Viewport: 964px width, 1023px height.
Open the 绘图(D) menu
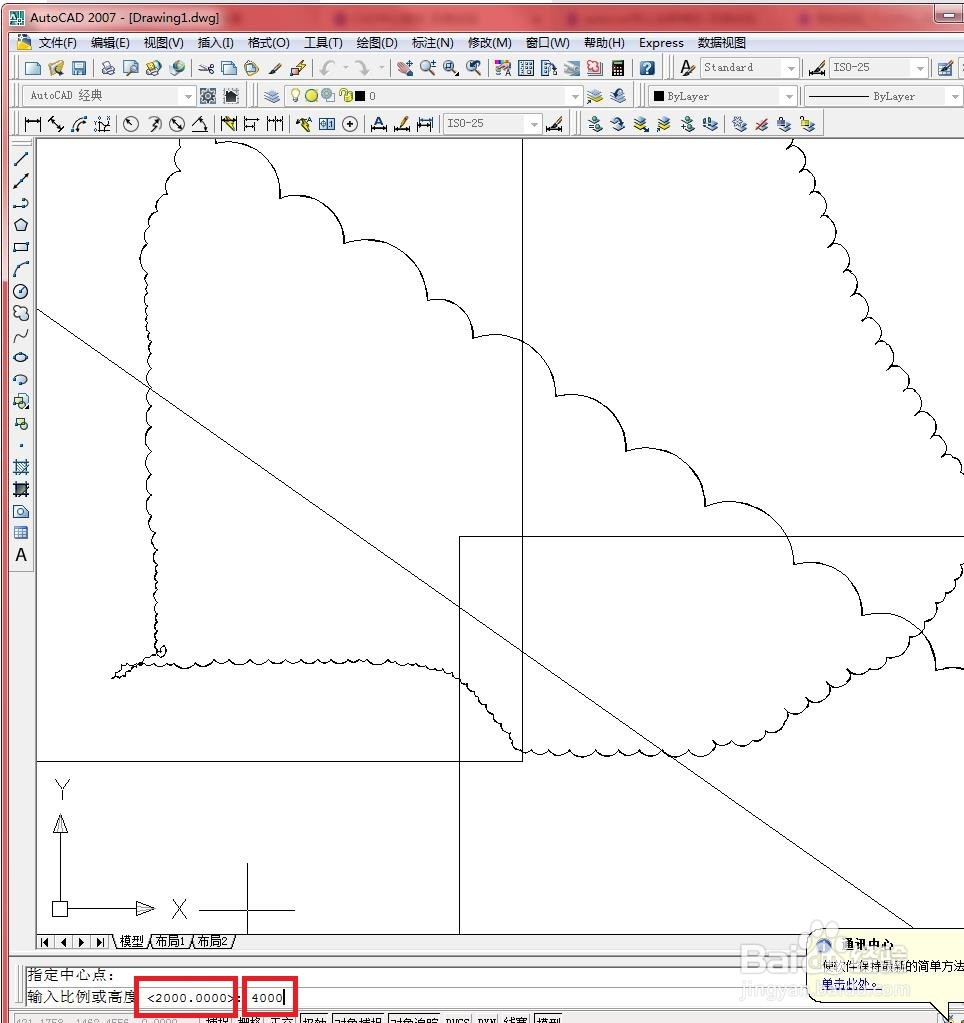(x=377, y=43)
